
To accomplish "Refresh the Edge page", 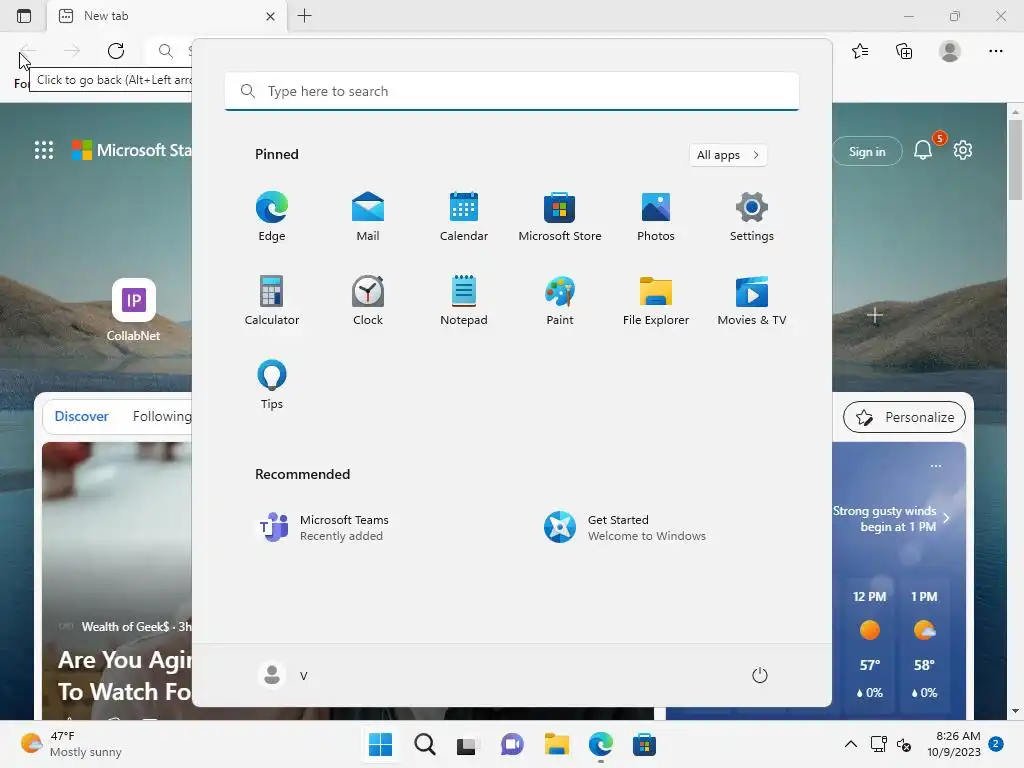I will pyautogui.click(x=116, y=51).
